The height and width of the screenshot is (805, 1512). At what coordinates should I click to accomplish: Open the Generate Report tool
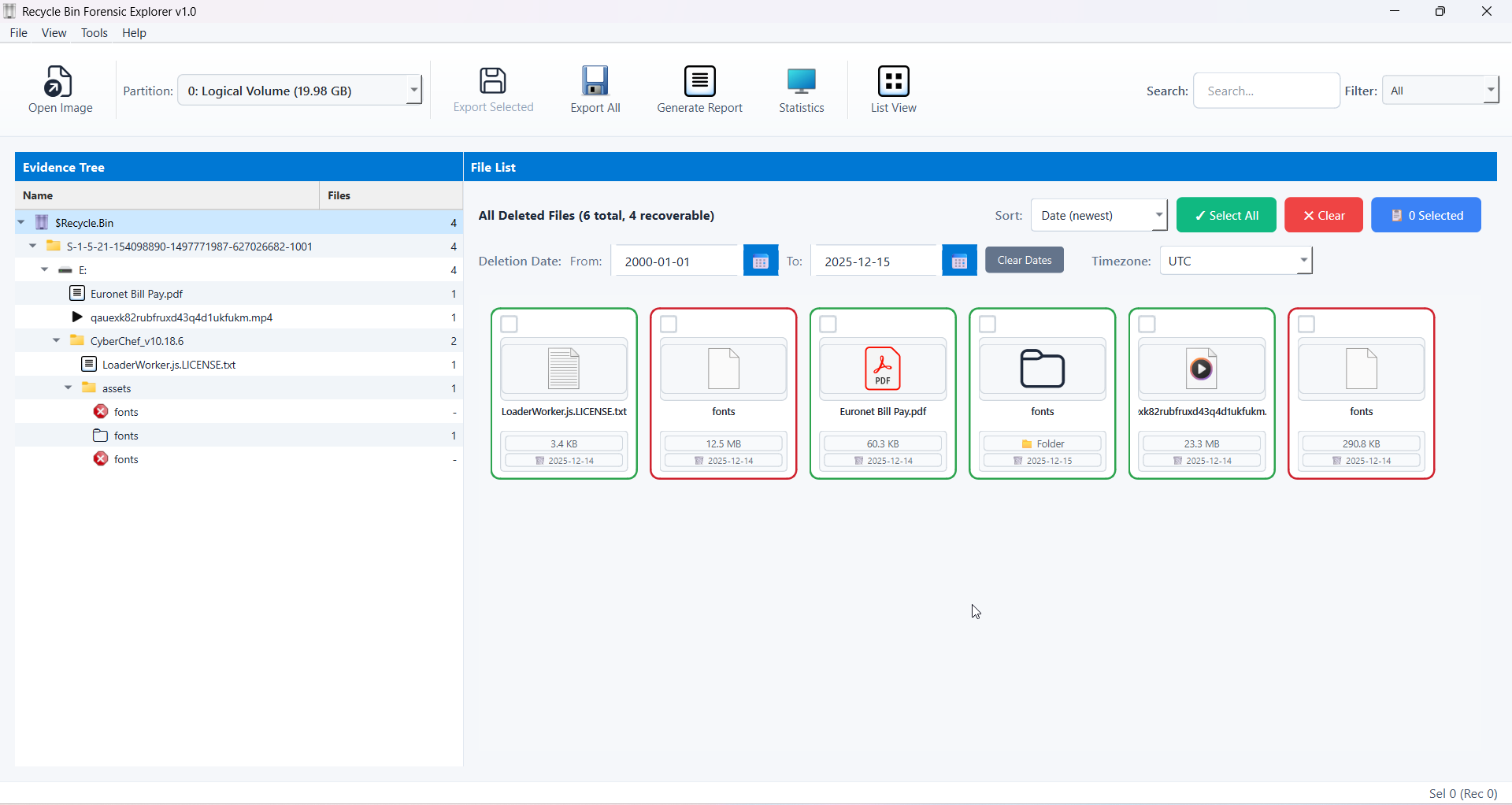coord(699,81)
